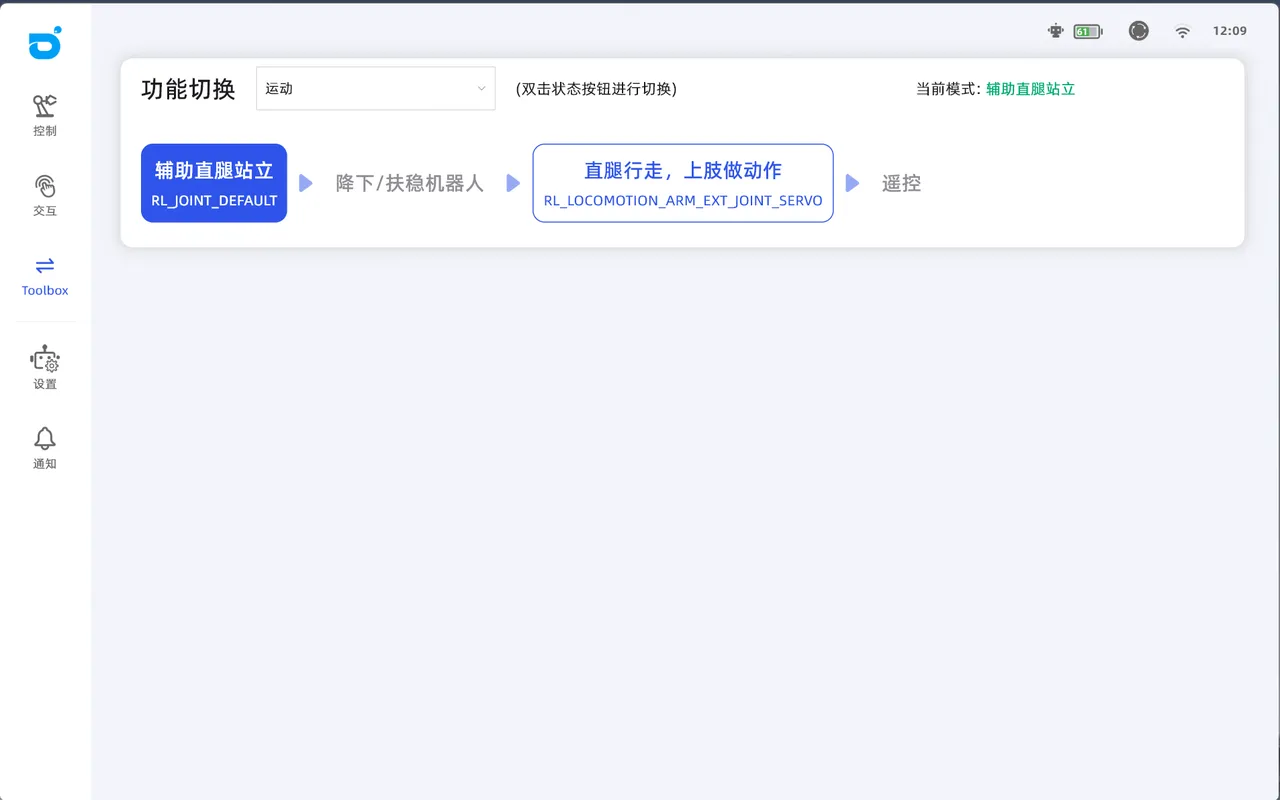This screenshot has height=800, width=1280.
Task: Click arrow before 直腿行走 button
Action: point(513,184)
